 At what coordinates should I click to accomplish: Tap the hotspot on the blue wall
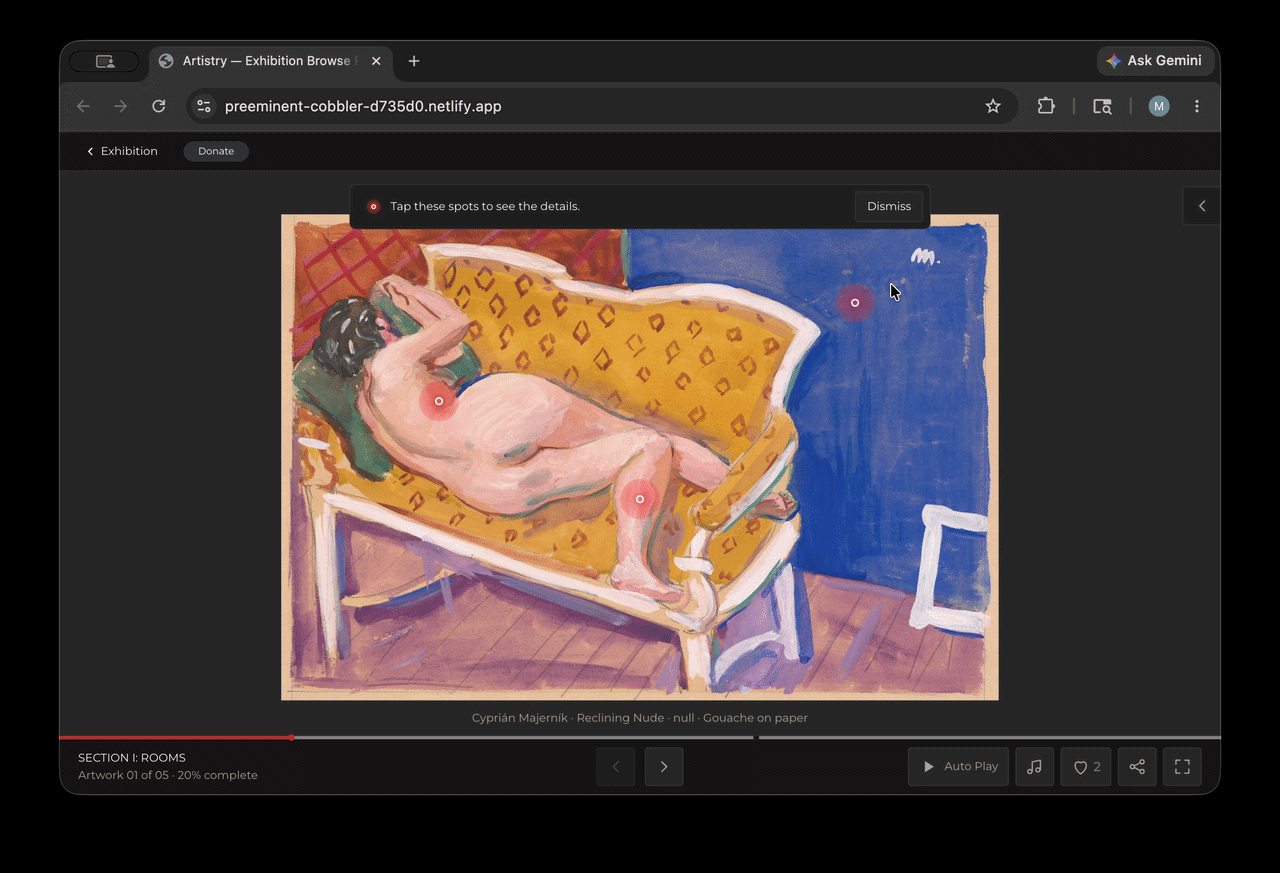click(x=855, y=302)
